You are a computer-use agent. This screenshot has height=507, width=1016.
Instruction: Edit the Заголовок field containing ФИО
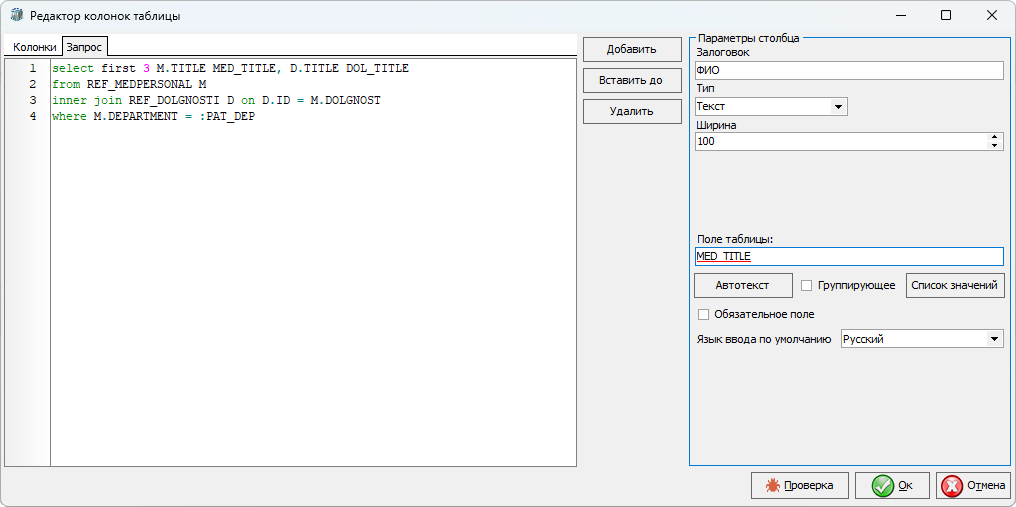pos(848,69)
